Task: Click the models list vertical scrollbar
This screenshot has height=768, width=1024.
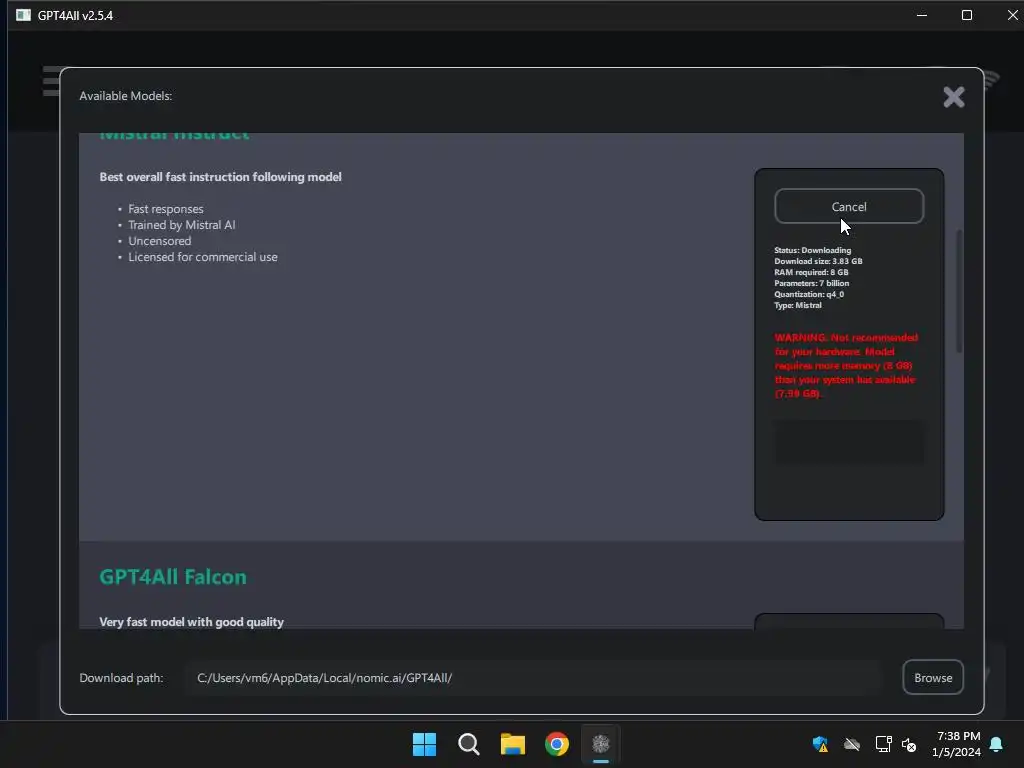Action: click(959, 291)
